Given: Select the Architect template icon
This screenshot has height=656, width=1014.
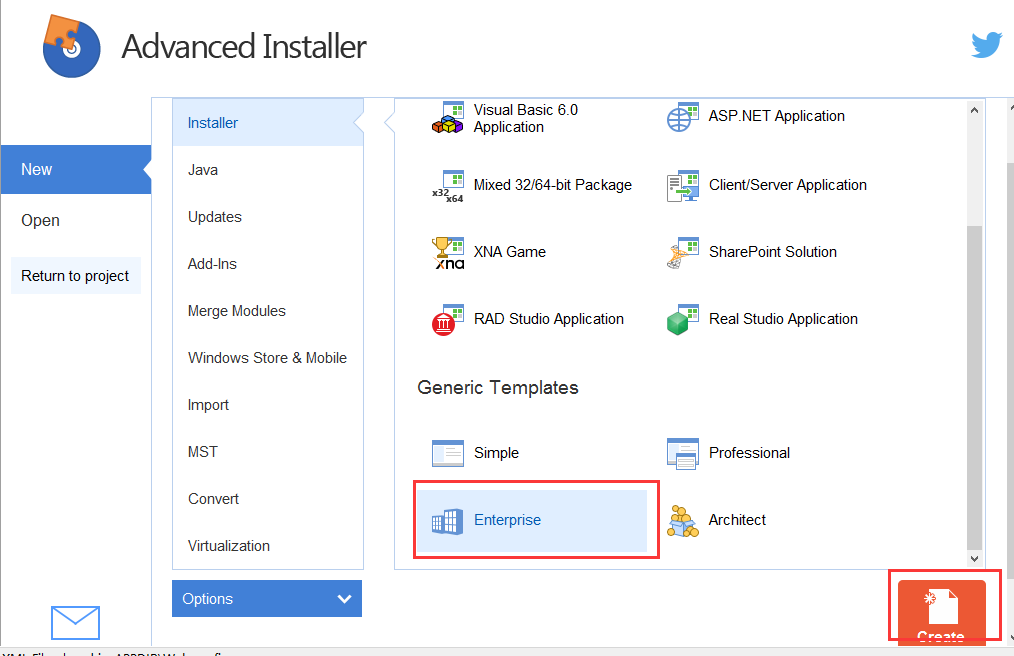Looking at the screenshot, I should tap(683, 521).
